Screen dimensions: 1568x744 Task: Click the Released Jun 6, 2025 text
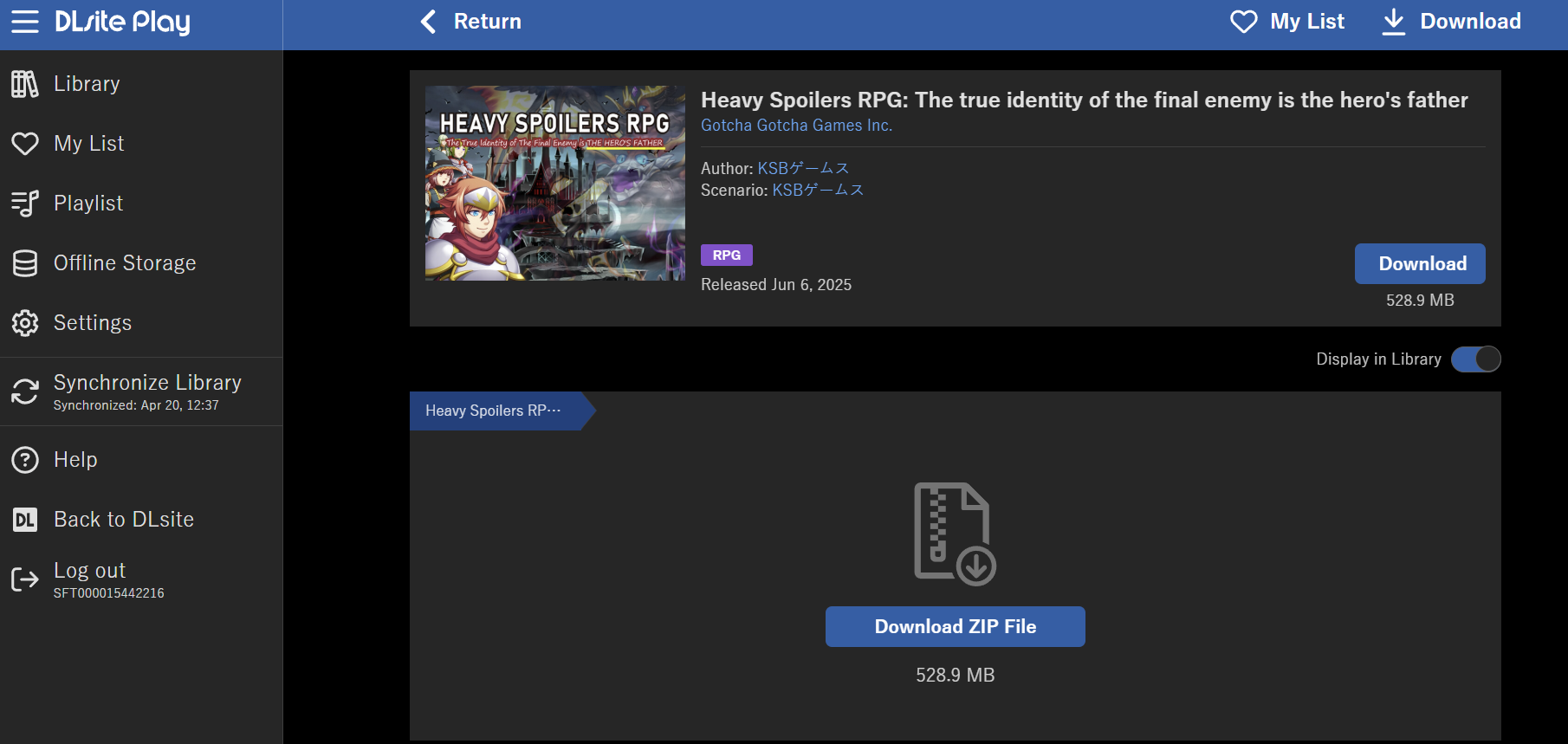(776, 285)
